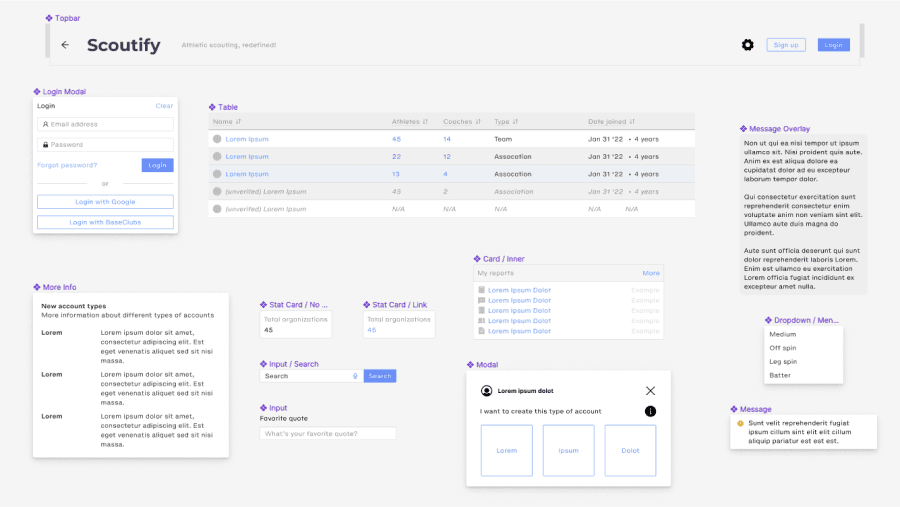The image size is (900, 507).
Task: Open settings via the gear icon
Action: [747, 45]
